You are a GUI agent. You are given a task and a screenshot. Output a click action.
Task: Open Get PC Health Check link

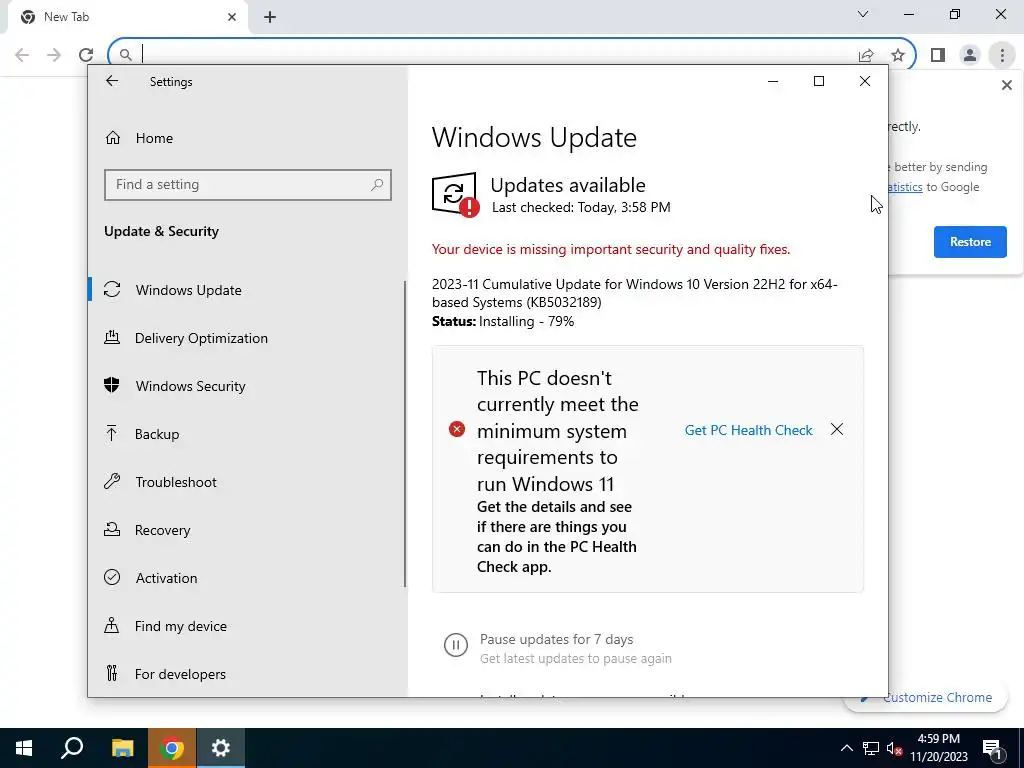click(x=748, y=430)
